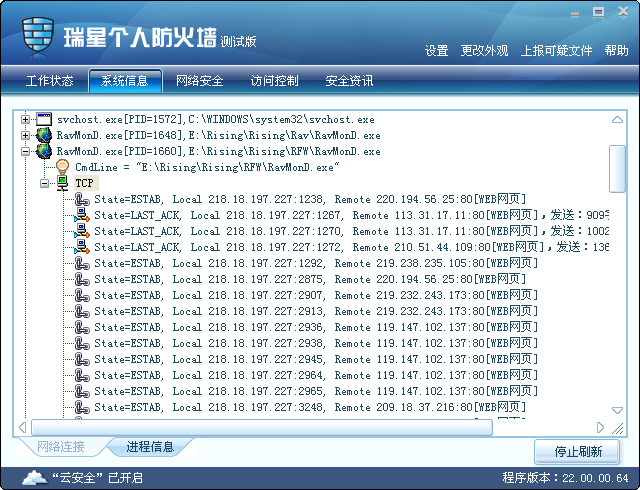Maximize the firewall window

pos(598,13)
